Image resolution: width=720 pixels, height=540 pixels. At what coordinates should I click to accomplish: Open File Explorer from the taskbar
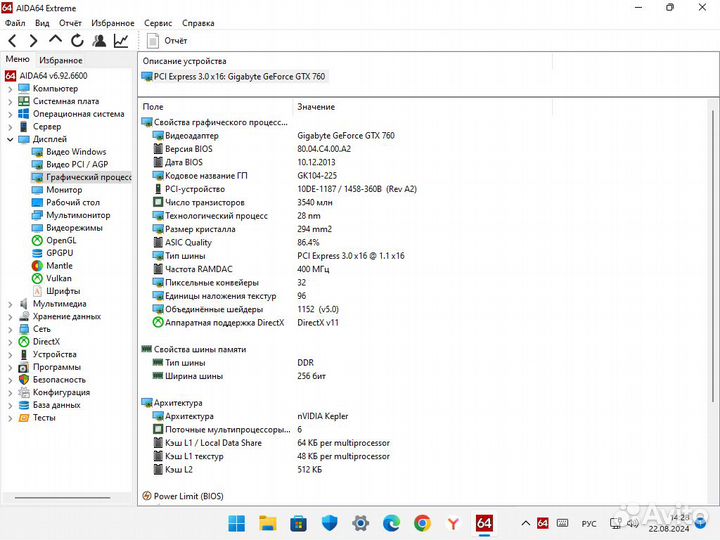(268, 523)
